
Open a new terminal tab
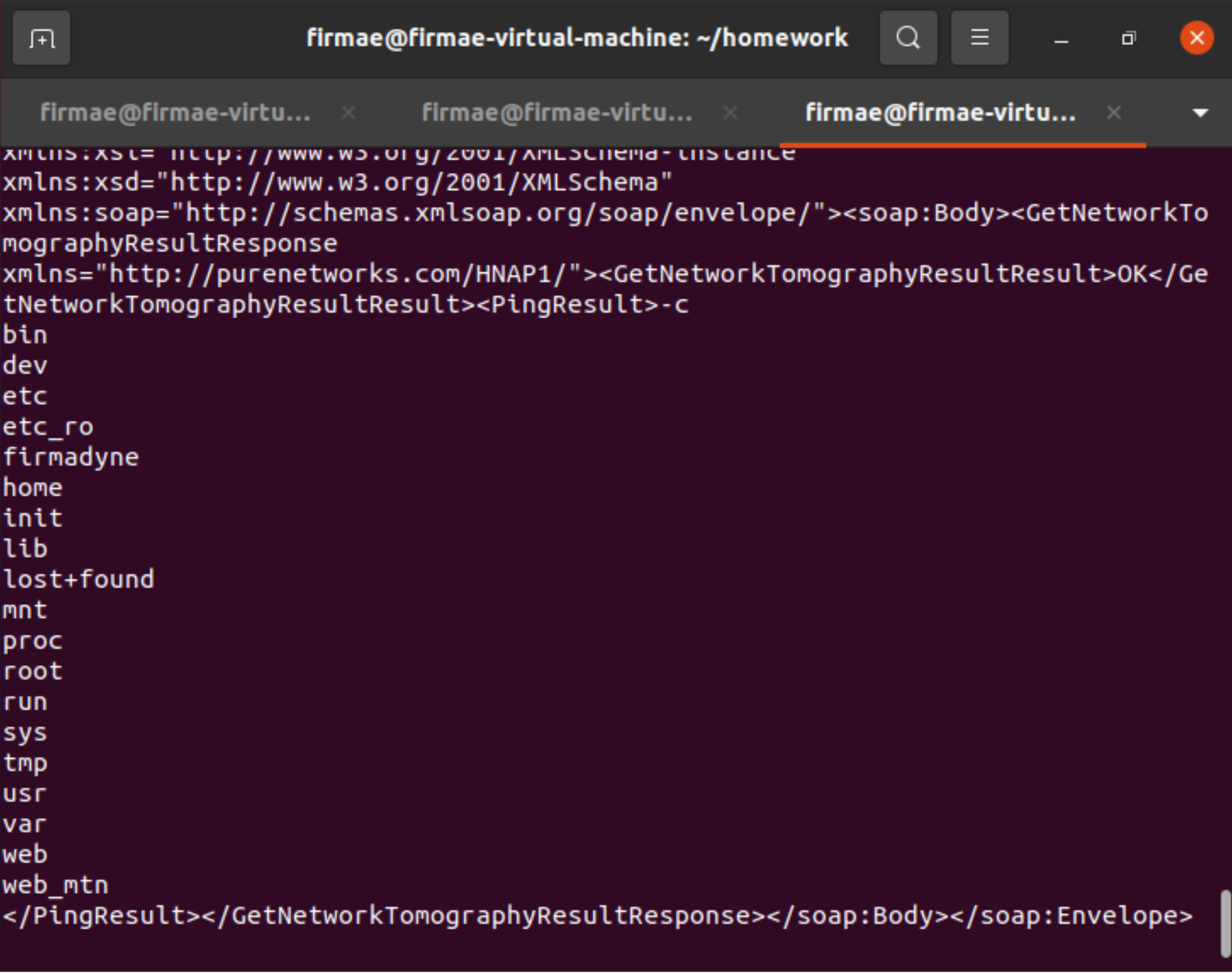click(x=41, y=38)
